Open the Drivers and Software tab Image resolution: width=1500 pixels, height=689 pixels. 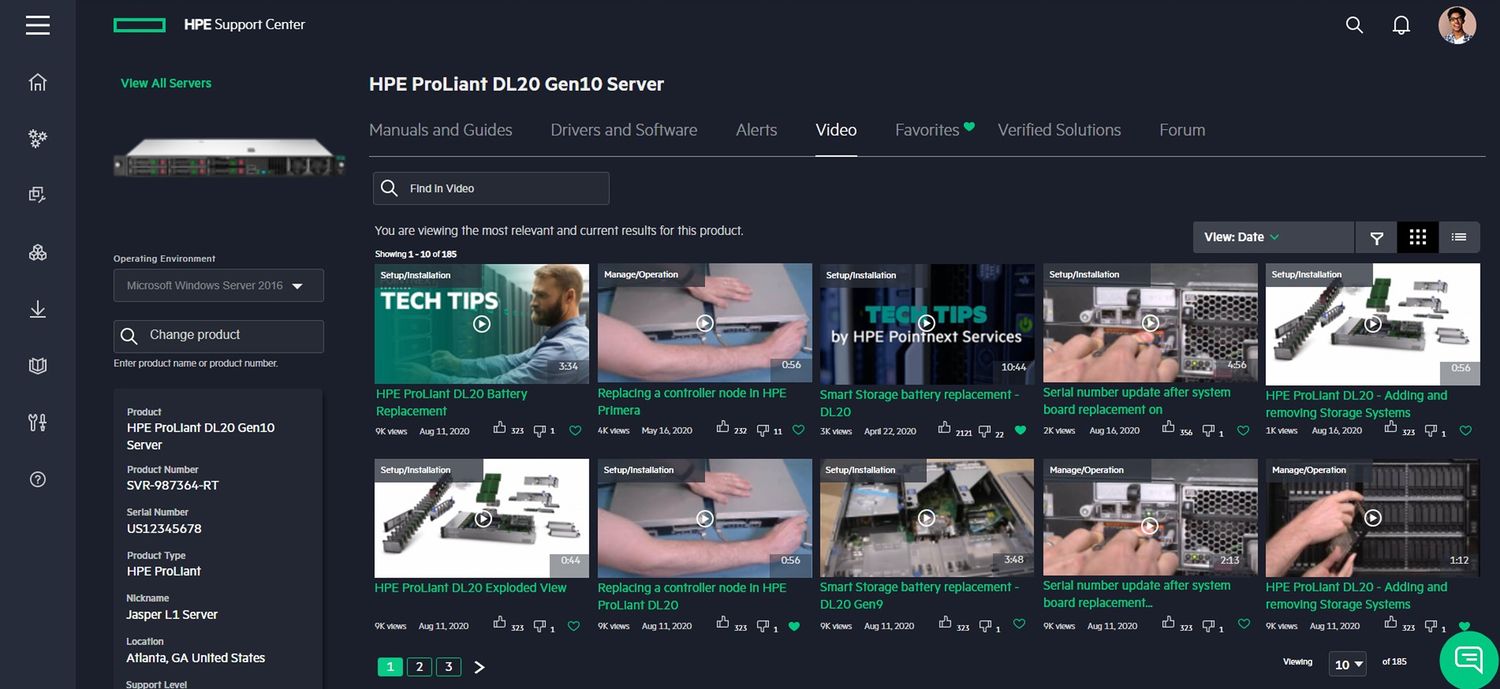coord(624,130)
